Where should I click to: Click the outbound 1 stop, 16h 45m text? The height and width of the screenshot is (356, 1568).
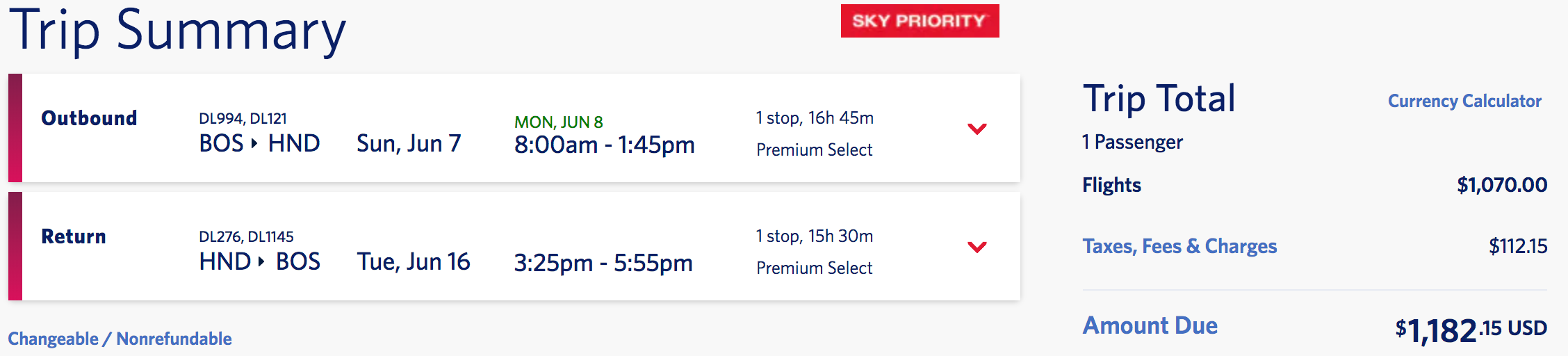(815, 118)
